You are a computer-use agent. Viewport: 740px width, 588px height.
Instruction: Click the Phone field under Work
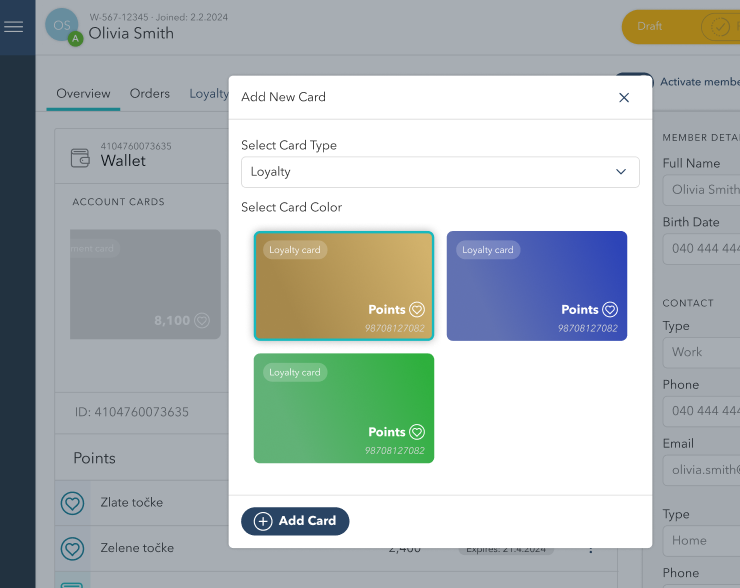pyautogui.click(x=701, y=411)
